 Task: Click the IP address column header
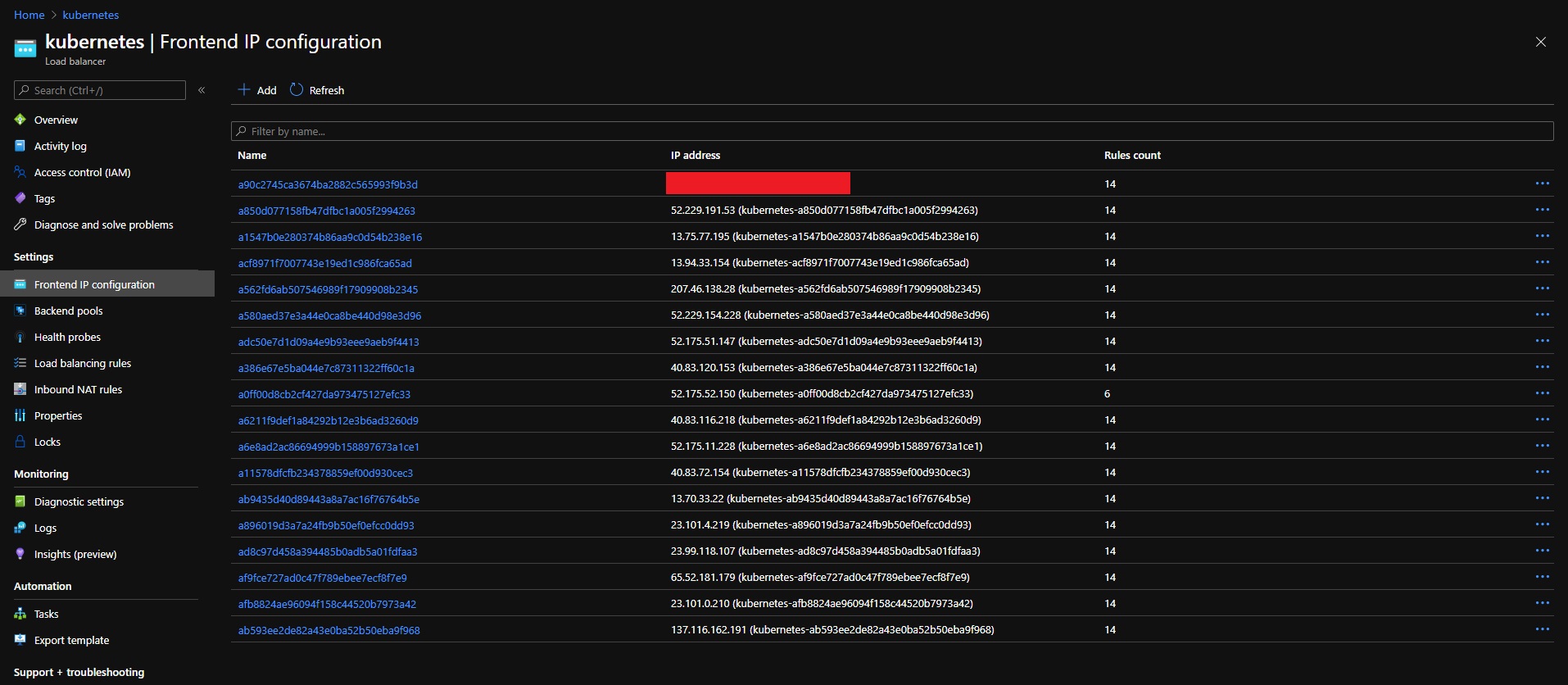[696, 155]
